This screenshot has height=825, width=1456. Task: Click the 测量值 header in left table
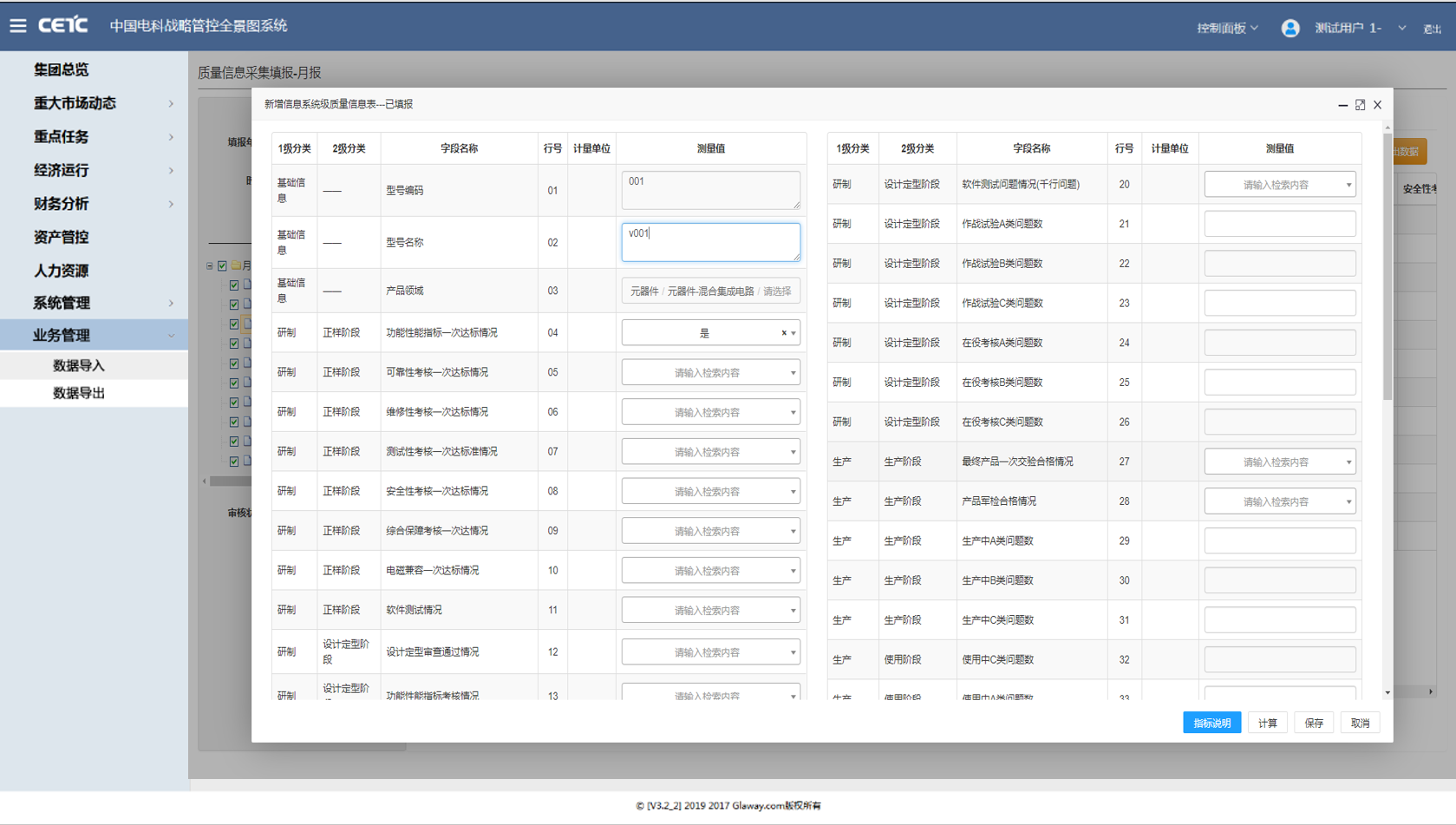[710, 148]
